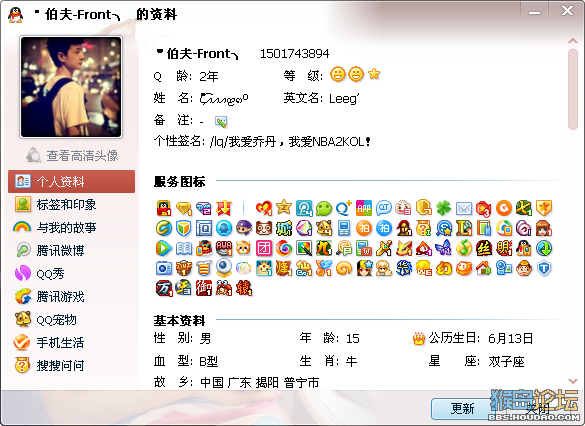Minimize the profile window
The height and width of the screenshot is (426, 585).
[x=534, y=12]
